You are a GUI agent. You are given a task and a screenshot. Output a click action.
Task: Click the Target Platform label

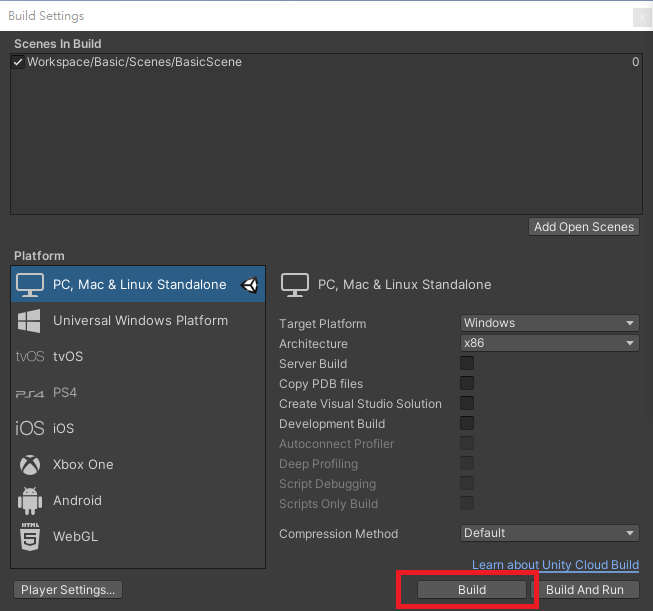click(x=323, y=324)
